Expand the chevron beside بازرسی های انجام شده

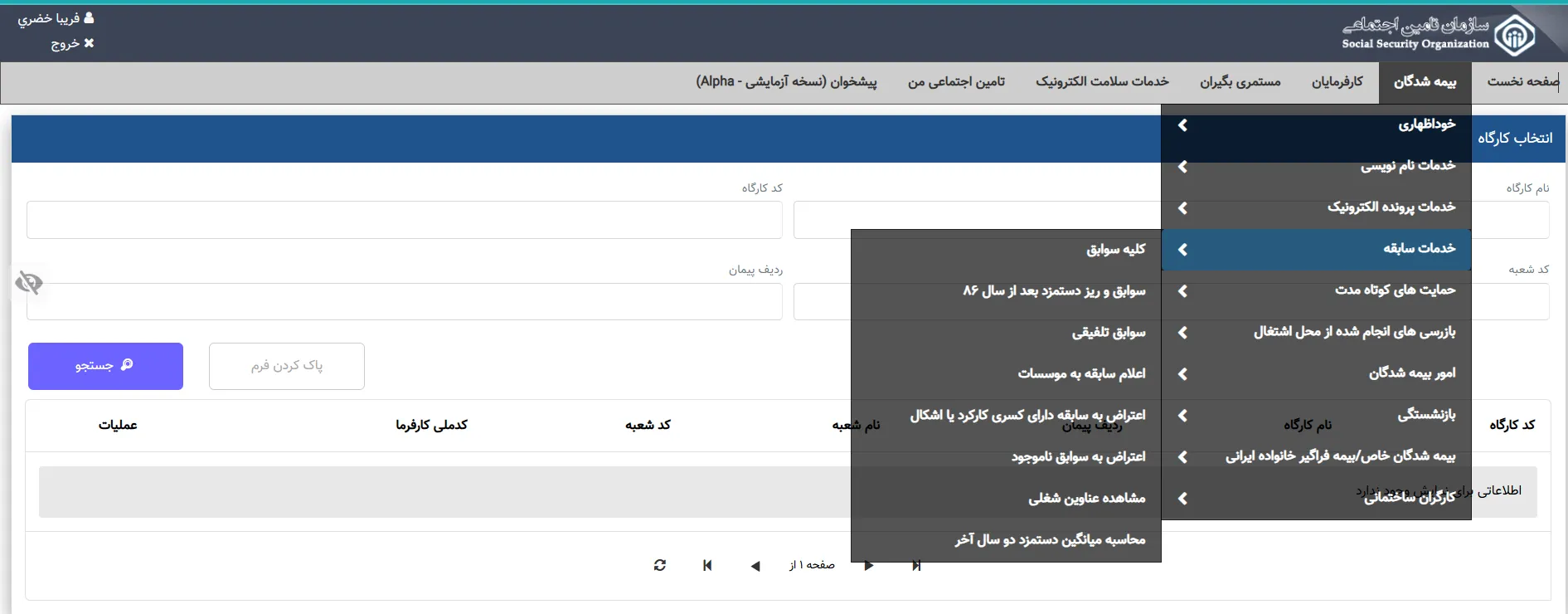pyautogui.click(x=1183, y=333)
